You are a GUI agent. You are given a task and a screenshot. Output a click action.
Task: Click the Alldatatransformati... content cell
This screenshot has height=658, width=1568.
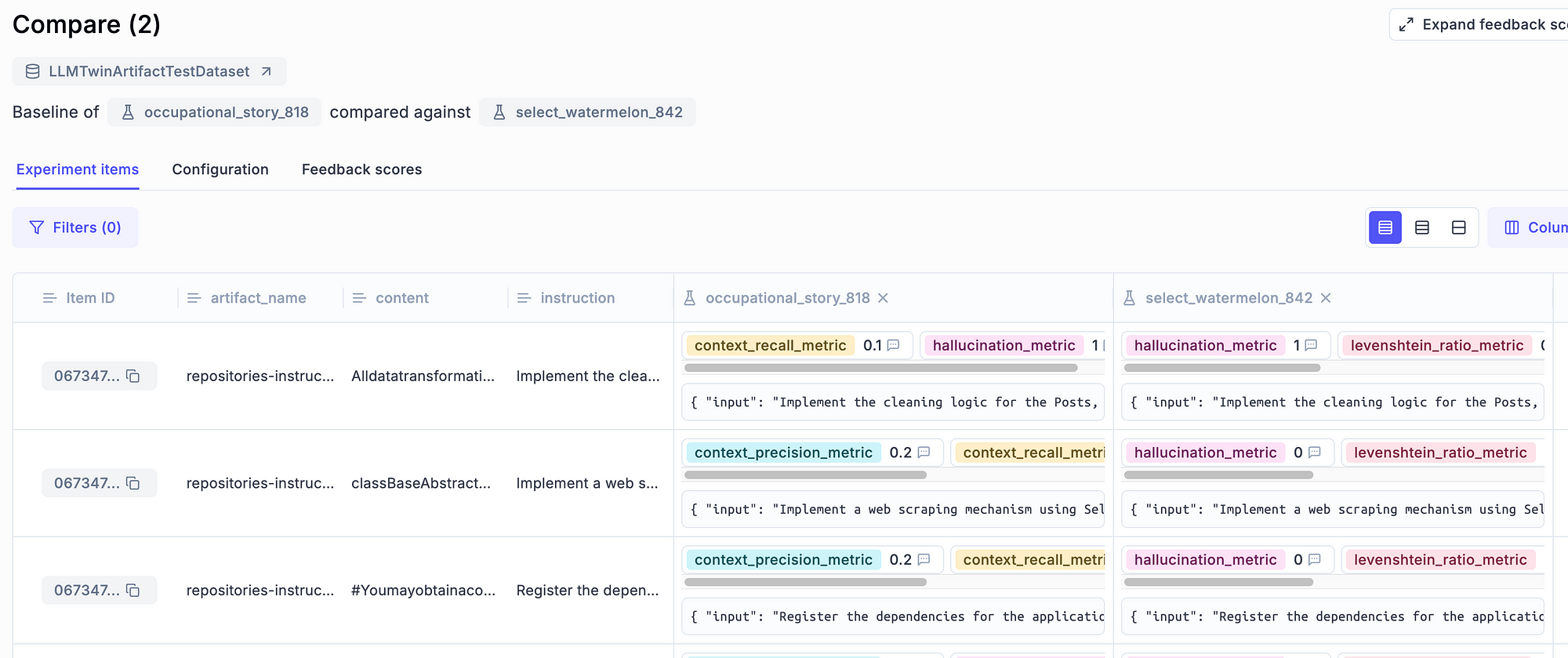pyautogui.click(x=423, y=376)
